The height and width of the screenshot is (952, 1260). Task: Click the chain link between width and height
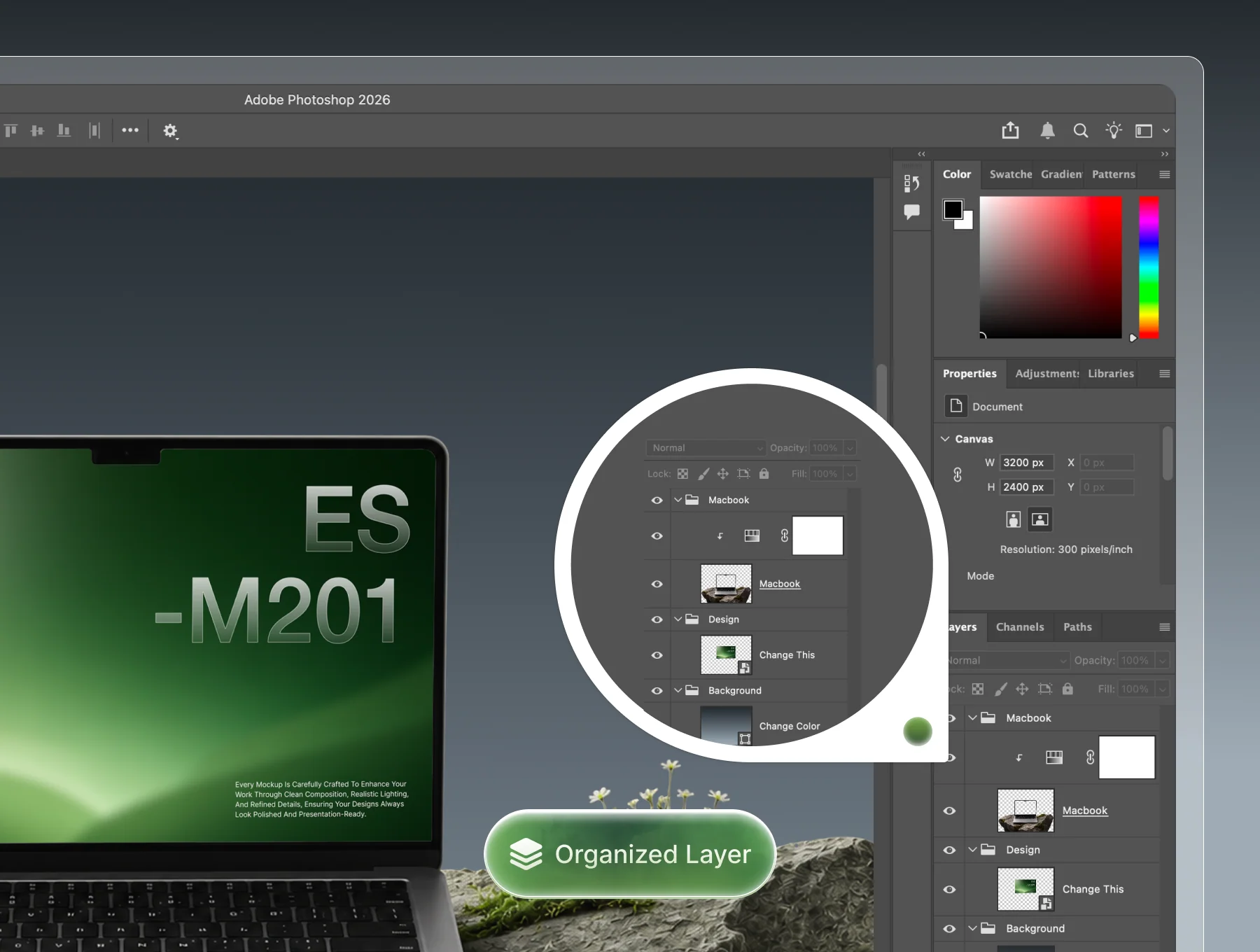(958, 475)
